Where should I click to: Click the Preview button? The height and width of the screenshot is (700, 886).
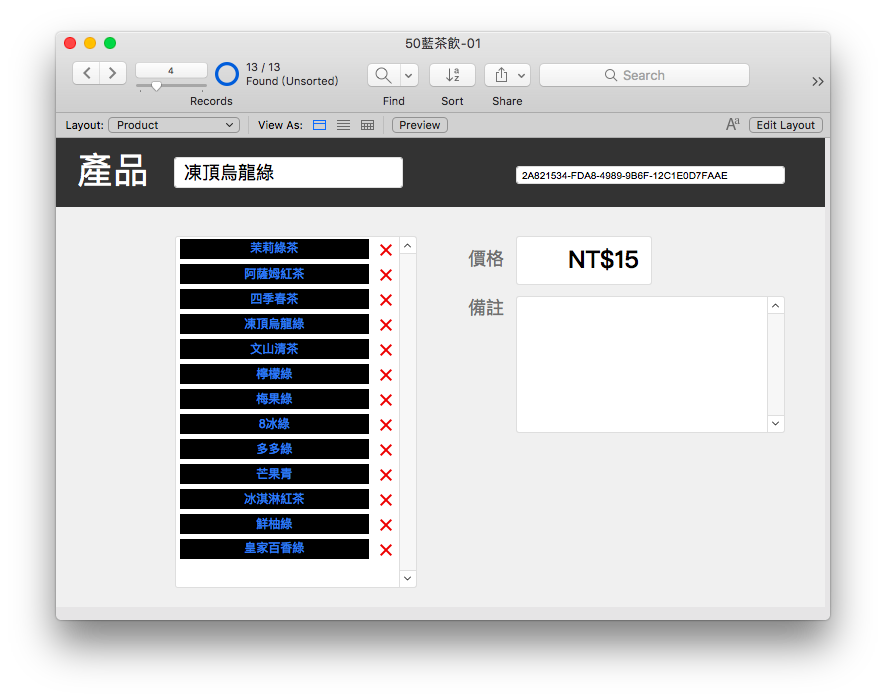[x=420, y=125]
